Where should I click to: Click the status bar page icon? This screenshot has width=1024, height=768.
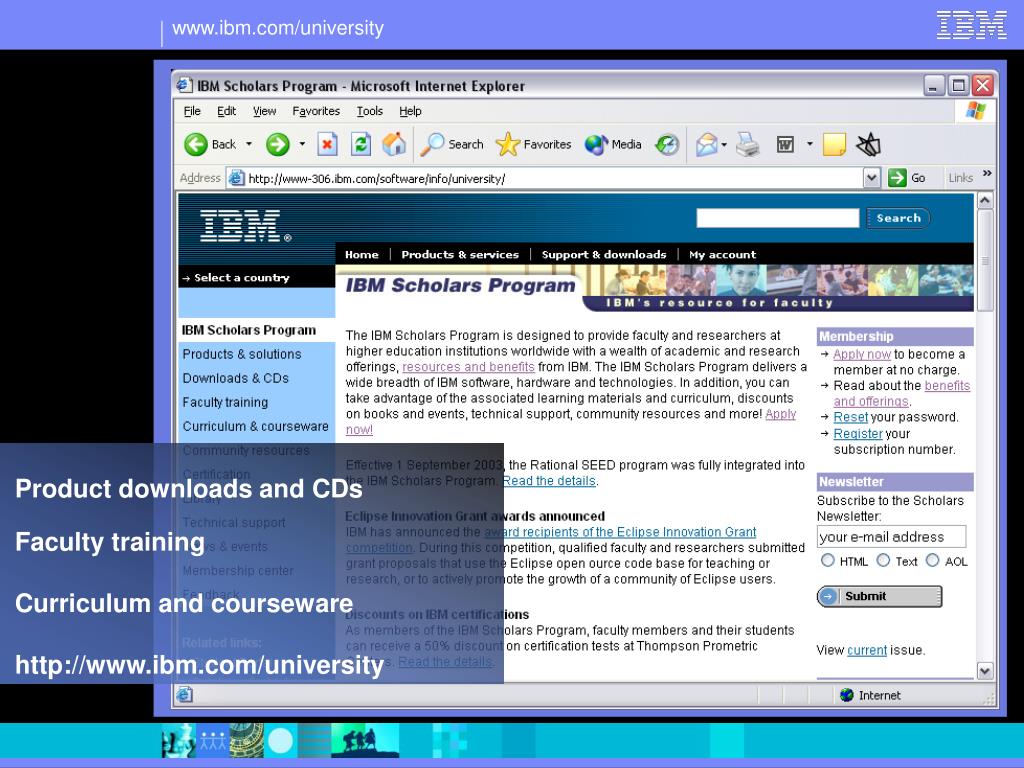tap(185, 695)
